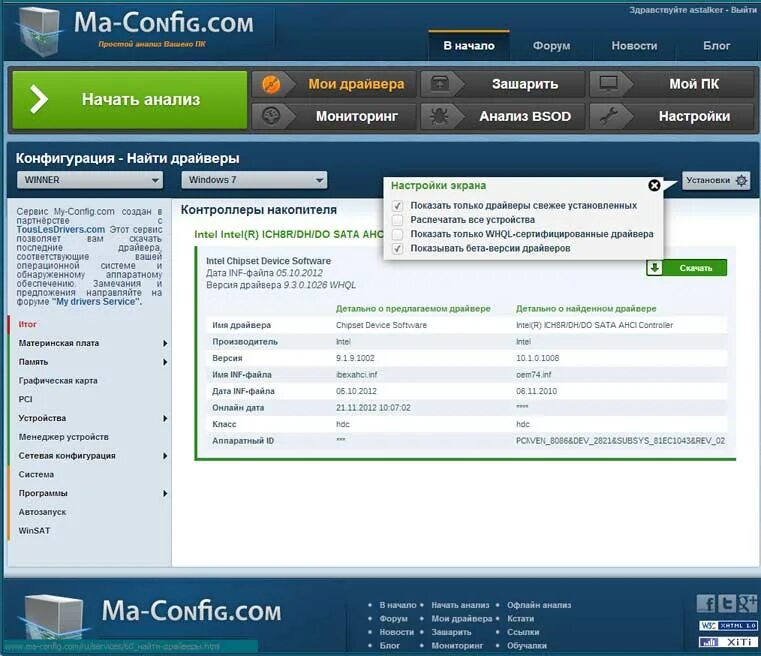
Task: Select PCI in the sidebar
Action: 25,399
